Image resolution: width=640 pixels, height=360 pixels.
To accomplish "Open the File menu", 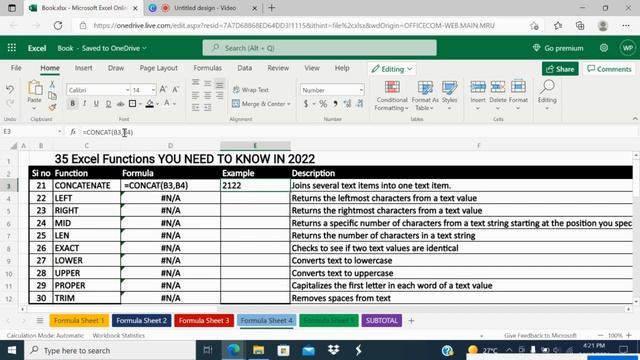I will (x=16, y=68).
